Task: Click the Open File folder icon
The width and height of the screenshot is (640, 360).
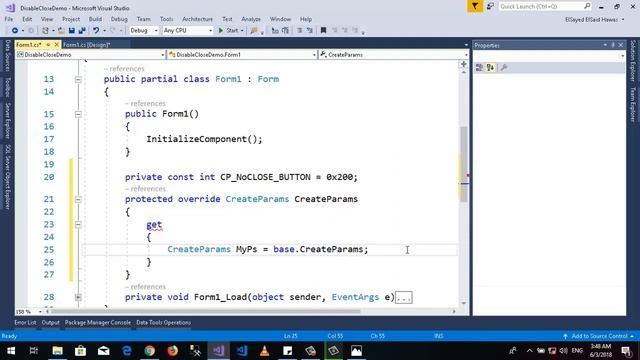Action: tap(61, 31)
